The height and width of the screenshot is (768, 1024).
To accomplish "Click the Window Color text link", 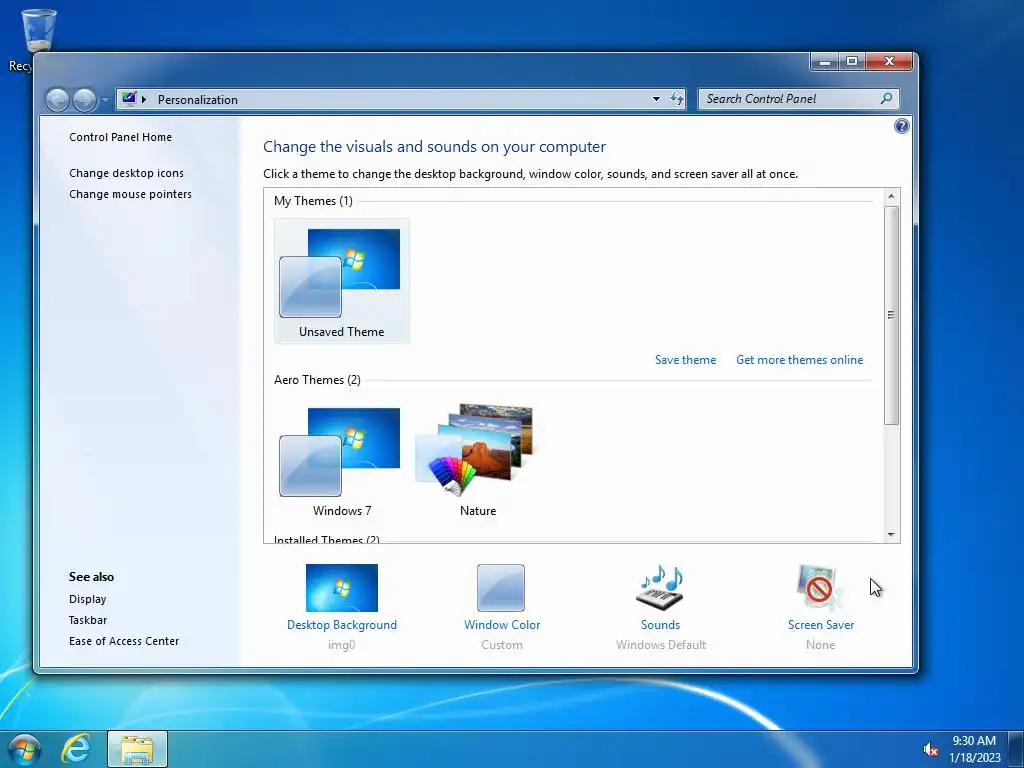I will tap(502, 625).
